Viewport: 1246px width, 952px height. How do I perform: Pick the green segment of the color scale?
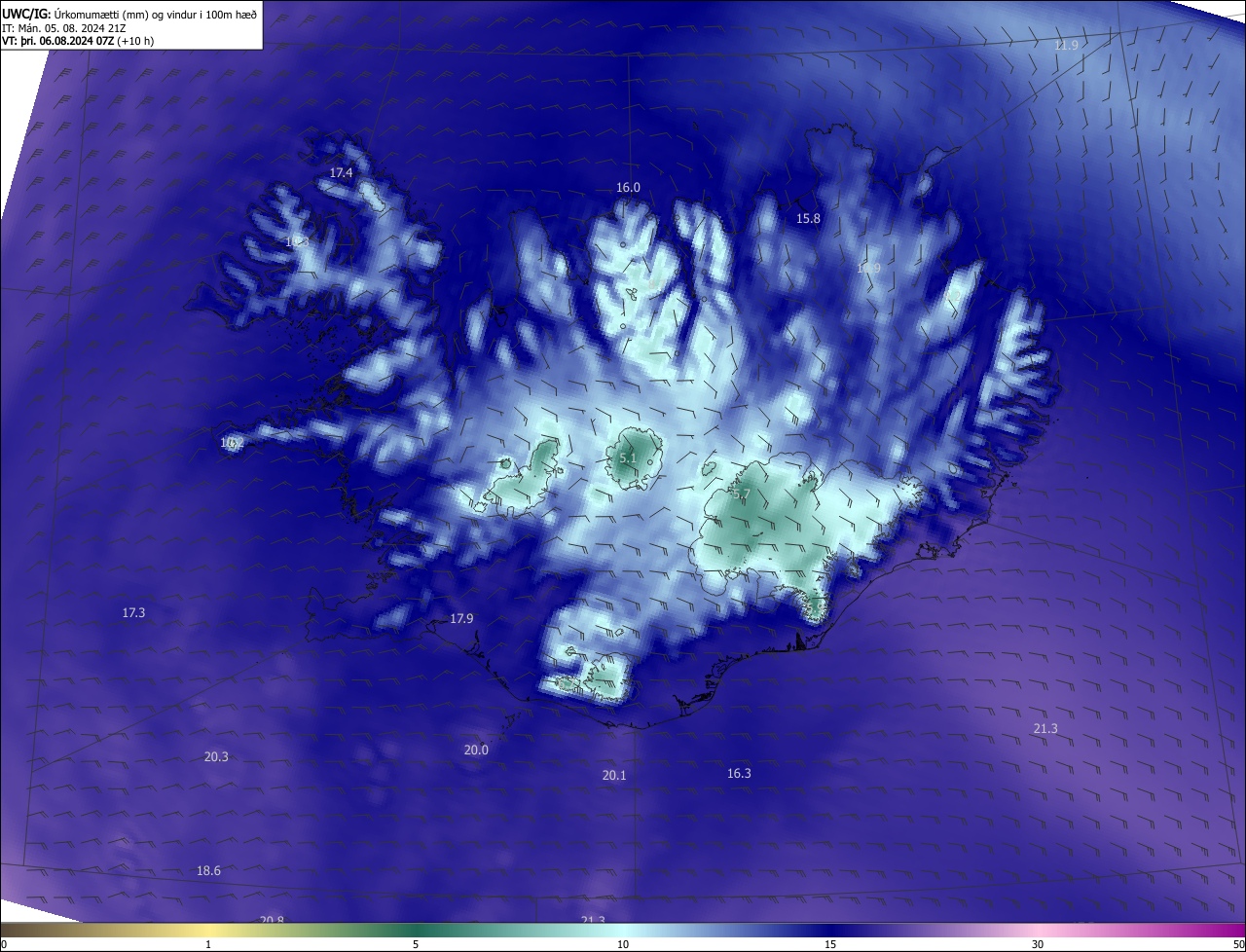[416, 930]
